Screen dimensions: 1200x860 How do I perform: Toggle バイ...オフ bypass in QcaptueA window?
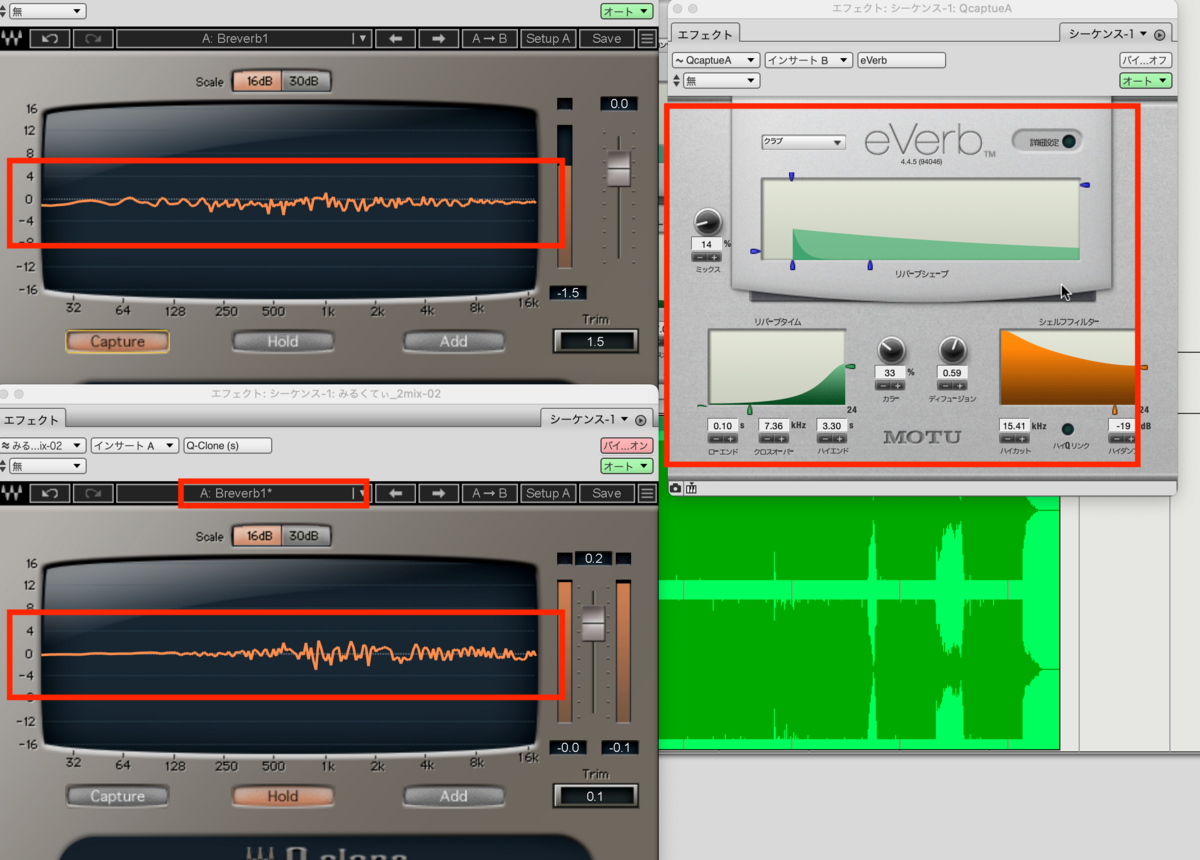[x=1145, y=60]
